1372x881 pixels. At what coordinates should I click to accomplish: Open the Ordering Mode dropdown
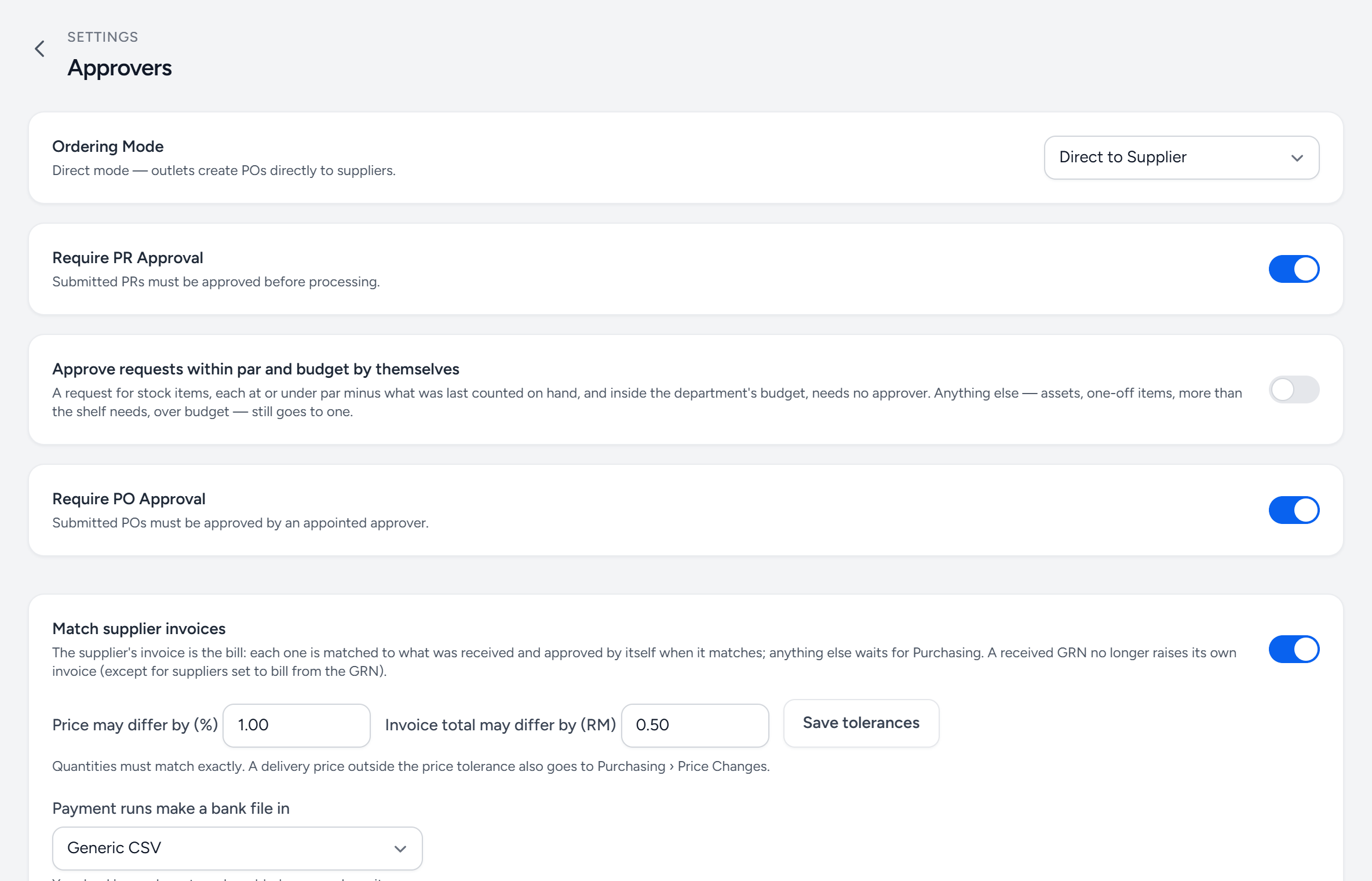(1181, 158)
